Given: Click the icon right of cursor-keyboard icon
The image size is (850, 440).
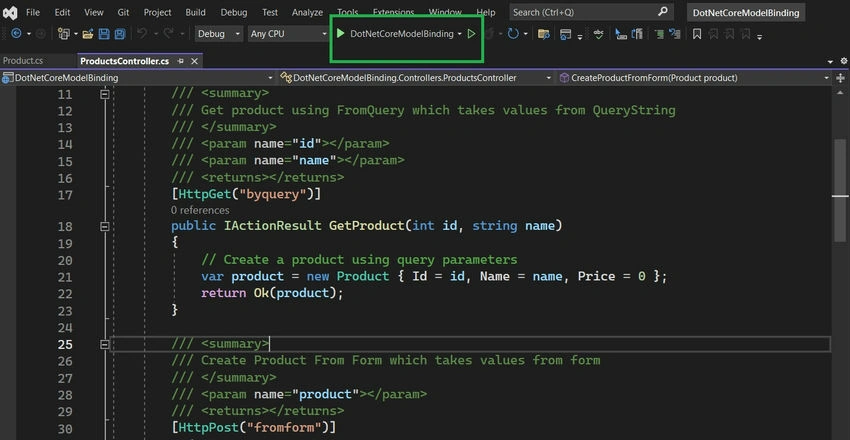Looking at the screenshot, I should point(637,34).
